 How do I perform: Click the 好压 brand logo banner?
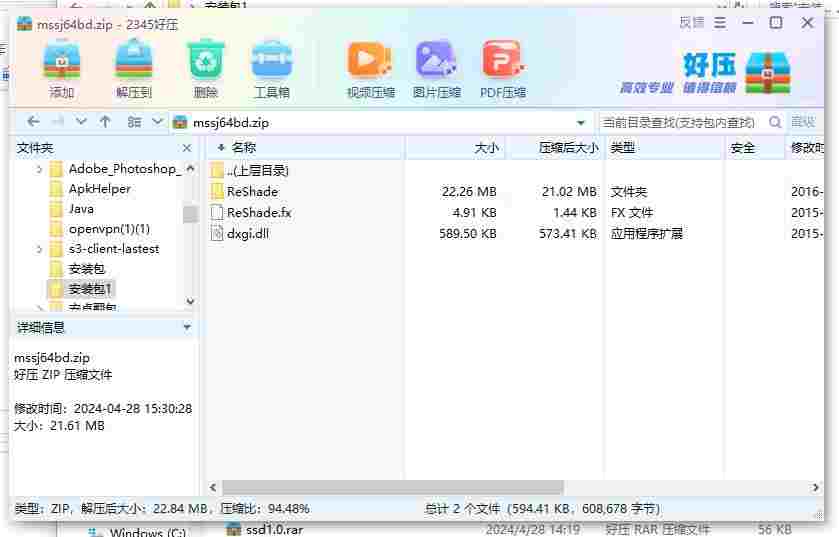click(706, 73)
